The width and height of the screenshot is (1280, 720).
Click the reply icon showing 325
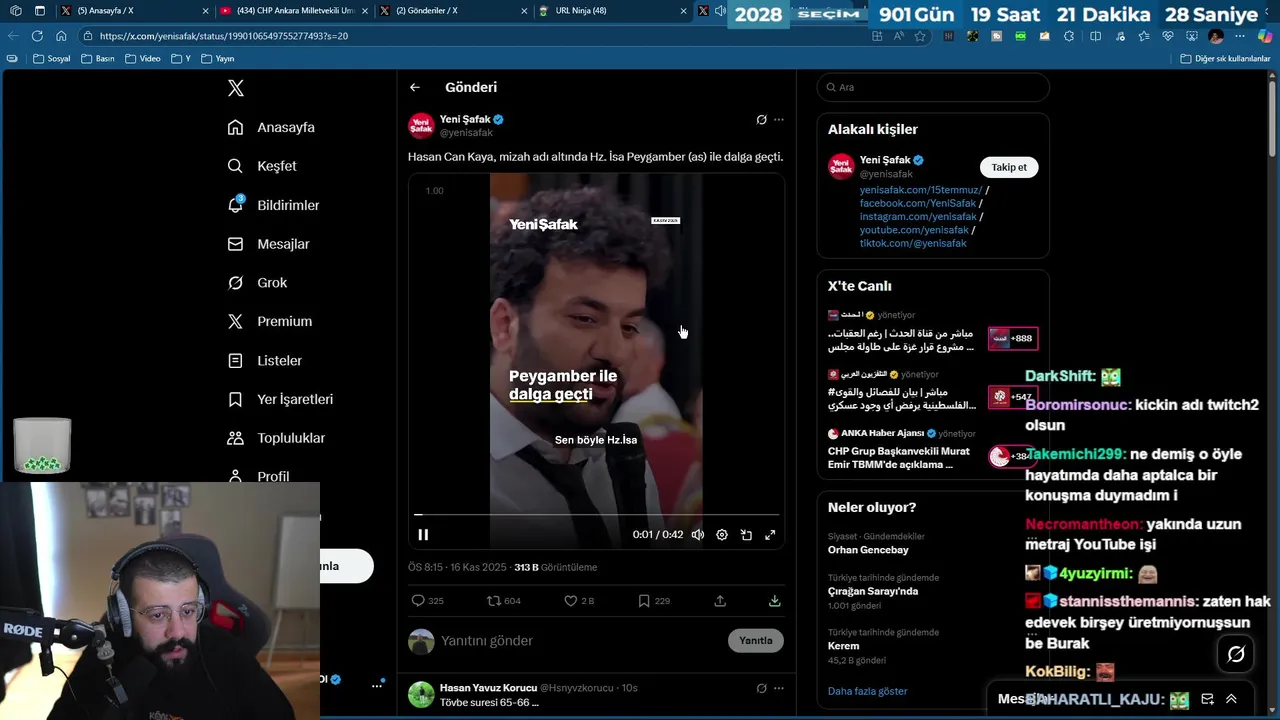(418, 601)
